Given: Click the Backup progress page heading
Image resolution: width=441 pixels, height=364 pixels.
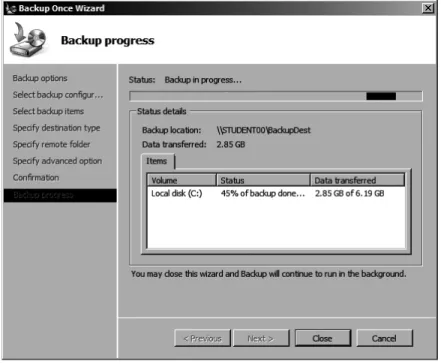Looking at the screenshot, I should click(x=108, y=40).
